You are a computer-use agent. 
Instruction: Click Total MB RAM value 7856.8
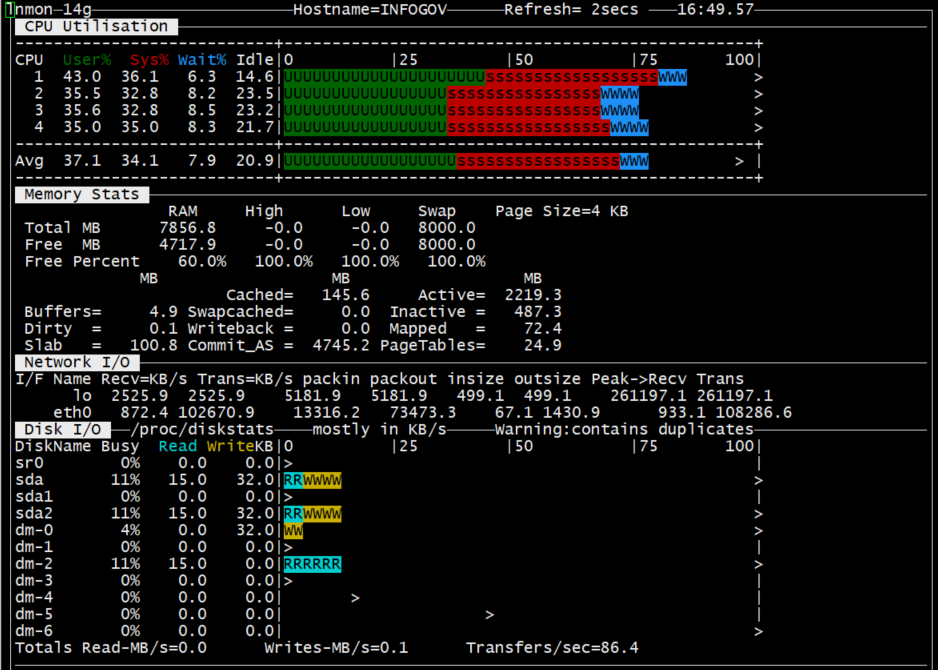[188, 228]
